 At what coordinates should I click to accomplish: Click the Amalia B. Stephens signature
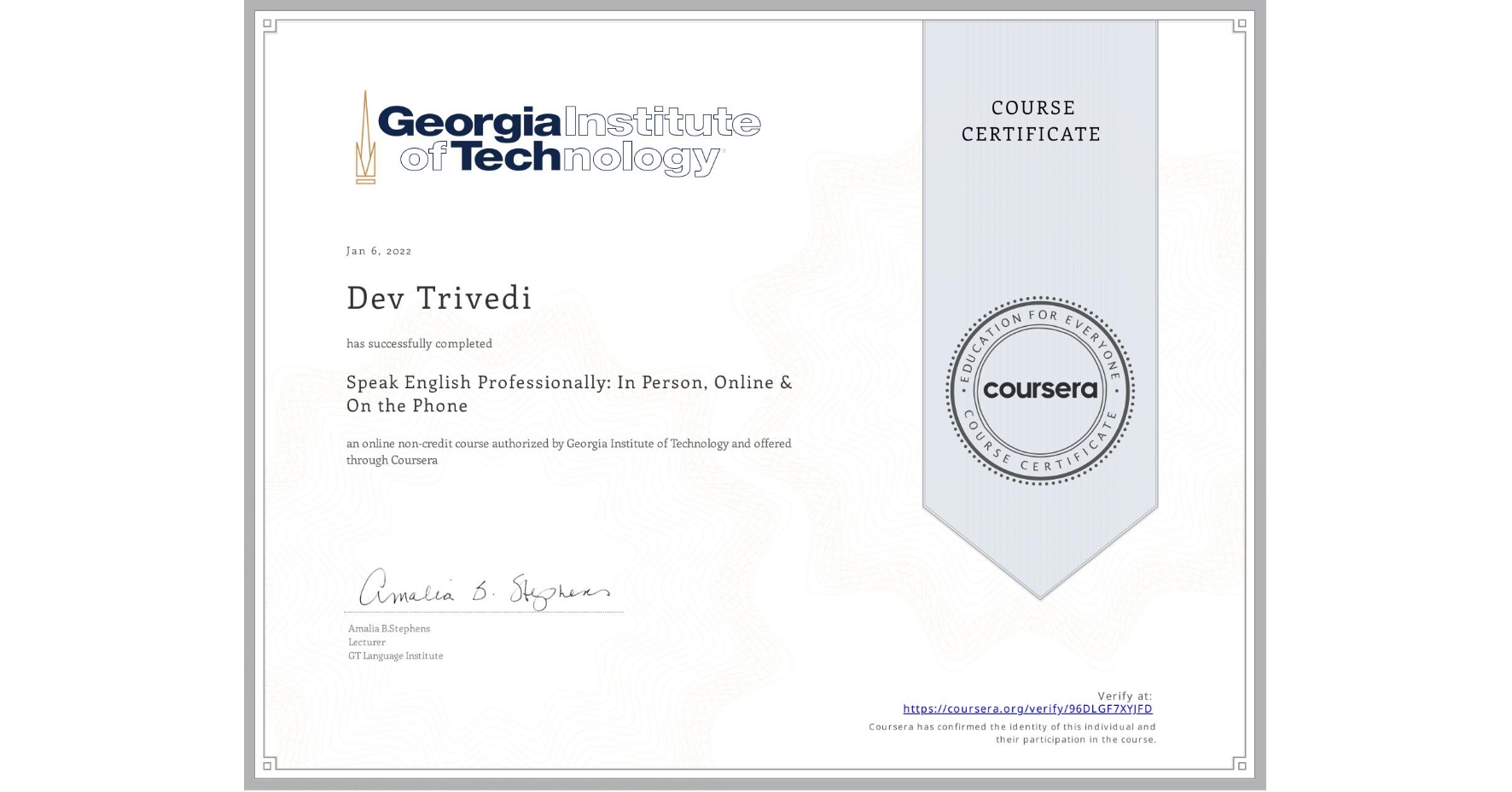click(485, 589)
